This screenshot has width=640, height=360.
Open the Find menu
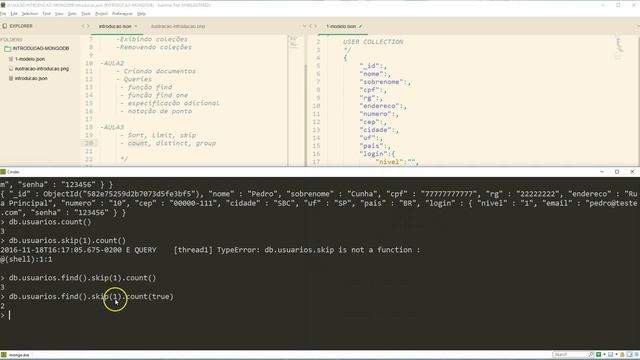coord(47,13)
